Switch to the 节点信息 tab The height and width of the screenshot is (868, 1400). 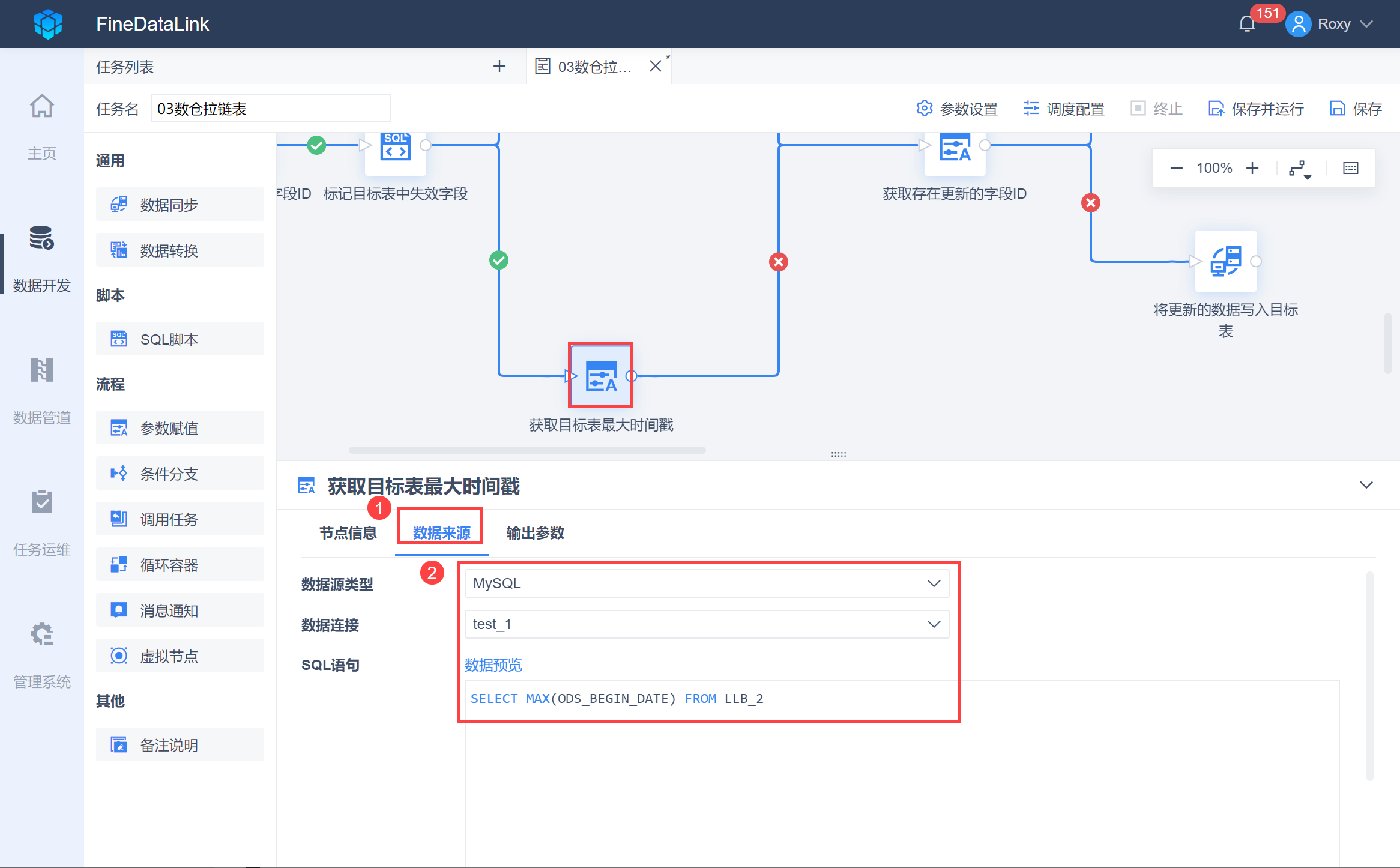click(348, 533)
